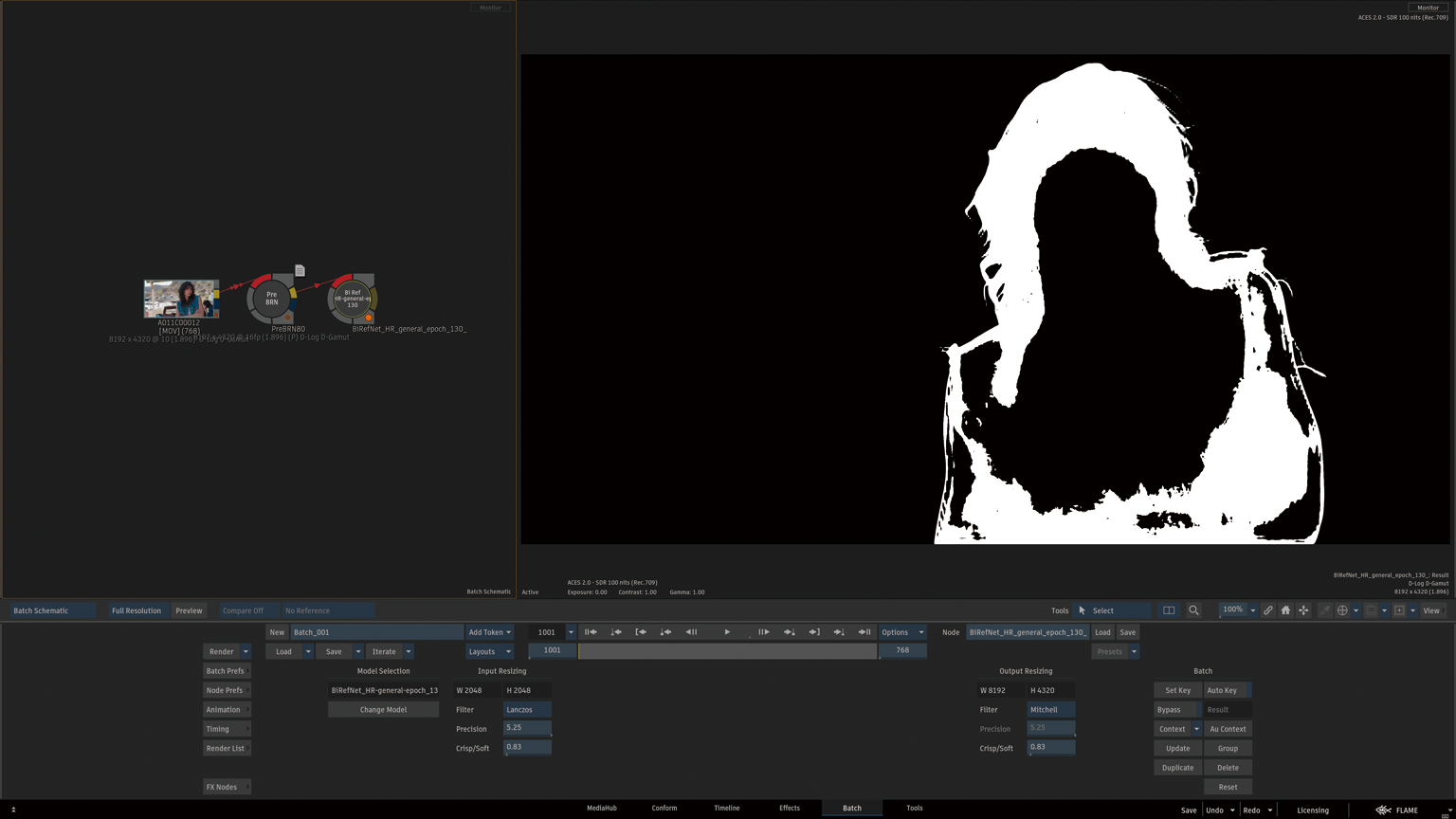Click the crosshair target icon
The height and width of the screenshot is (819, 1456).
pyautogui.click(x=1342, y=610)
